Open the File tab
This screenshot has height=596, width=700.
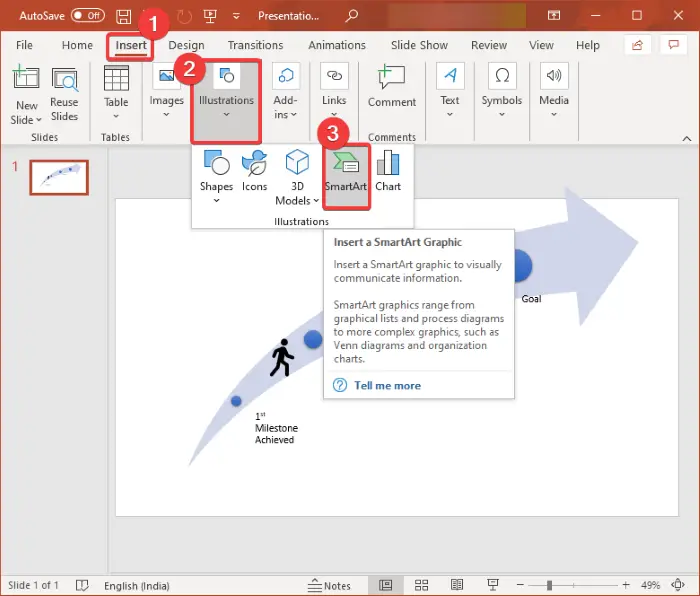point(24,45)
